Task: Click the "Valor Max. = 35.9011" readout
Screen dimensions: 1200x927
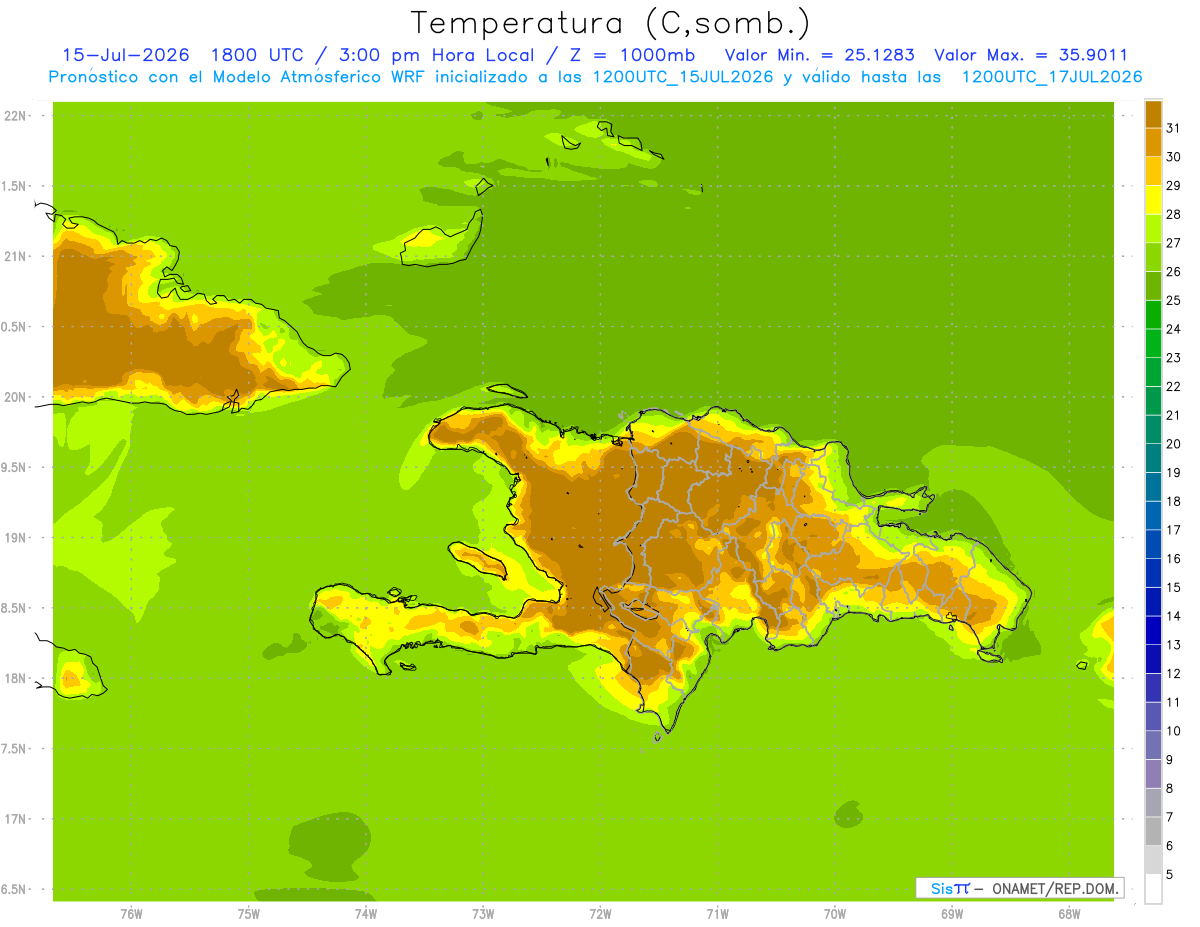Action: [x=1031, y=55]
